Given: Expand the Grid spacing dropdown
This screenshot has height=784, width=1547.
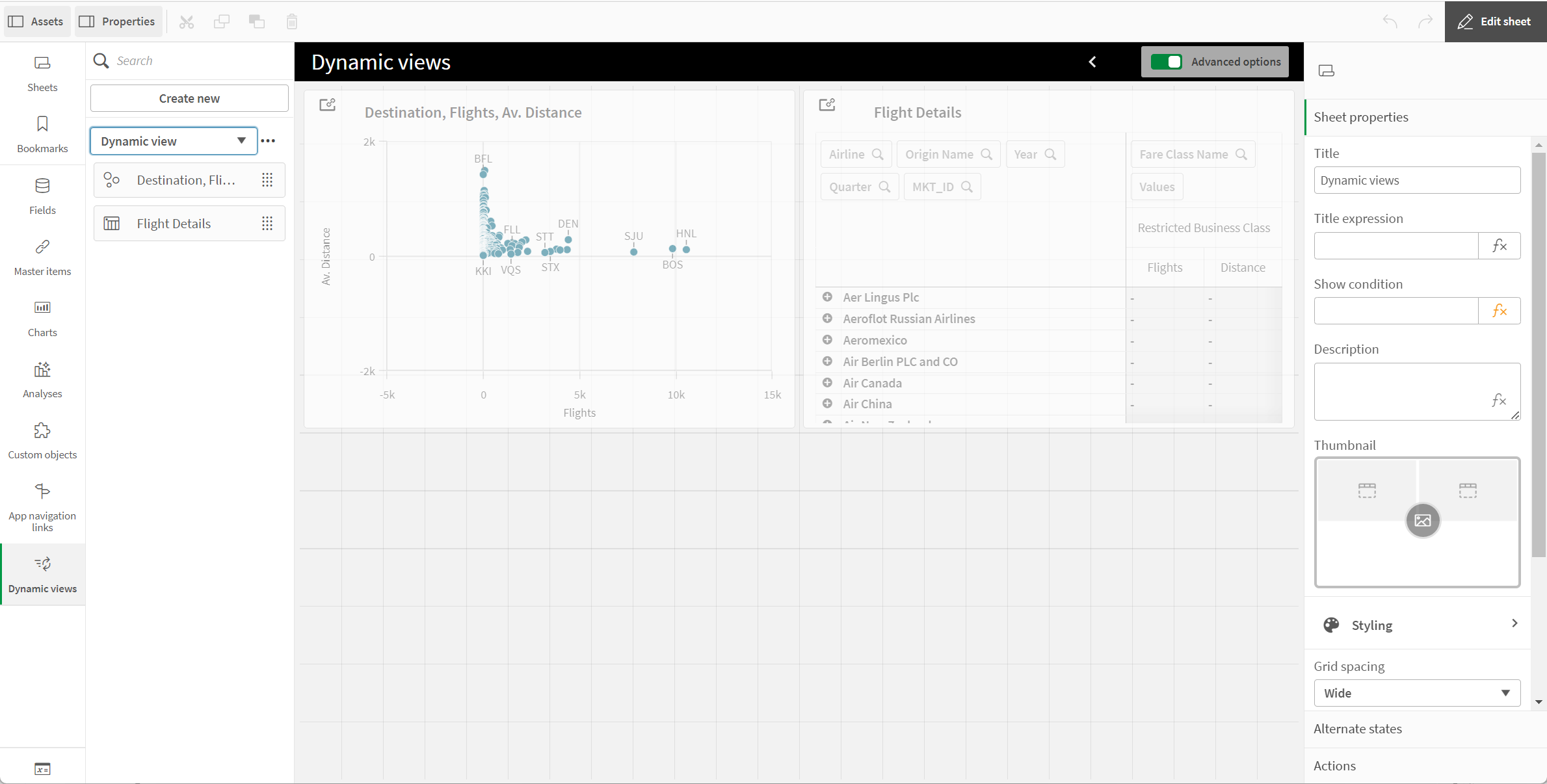Looking at the screenshot, I should [x=1415, y=693].
